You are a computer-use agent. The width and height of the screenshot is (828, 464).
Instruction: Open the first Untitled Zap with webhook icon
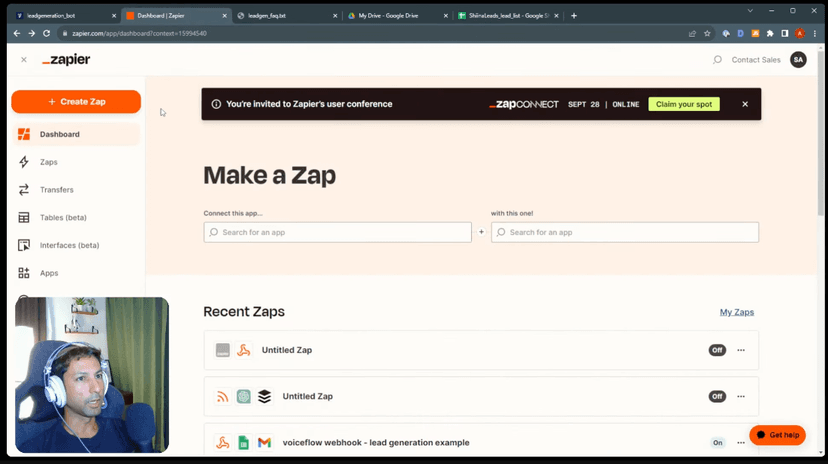(x=287, y=350)
